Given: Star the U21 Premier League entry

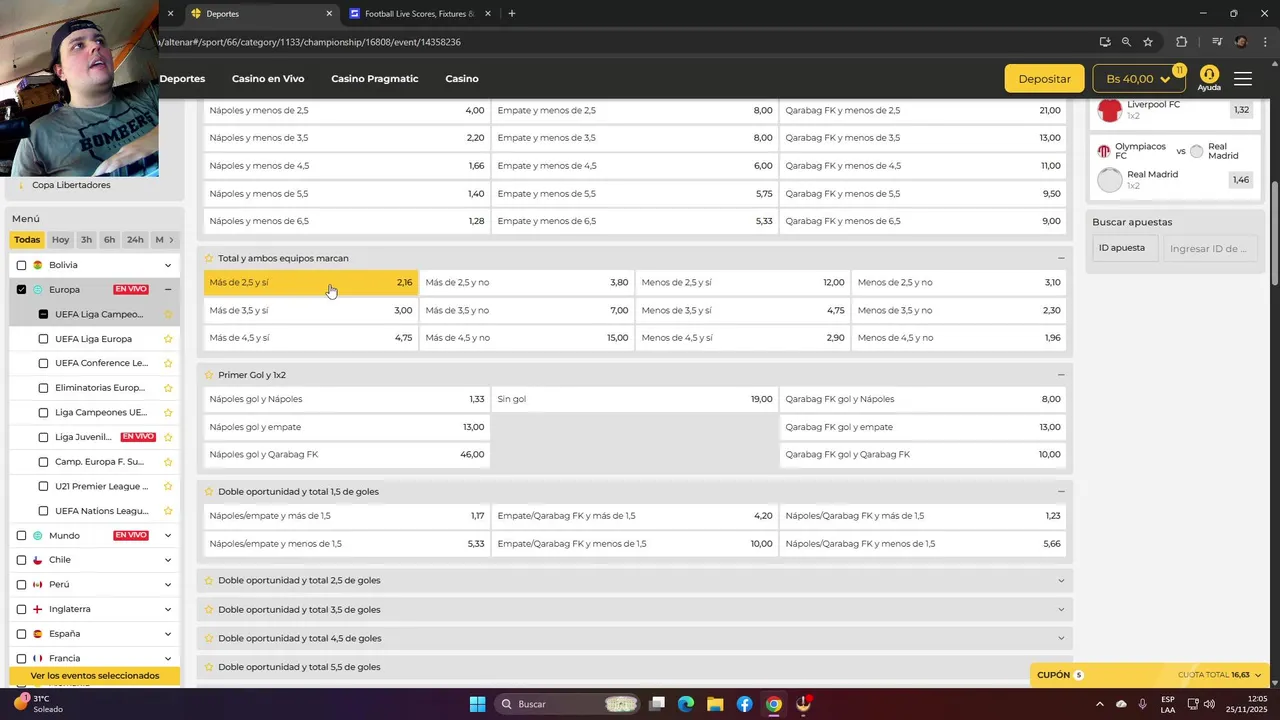Looking at the screenshot, I should pos(168,487).
